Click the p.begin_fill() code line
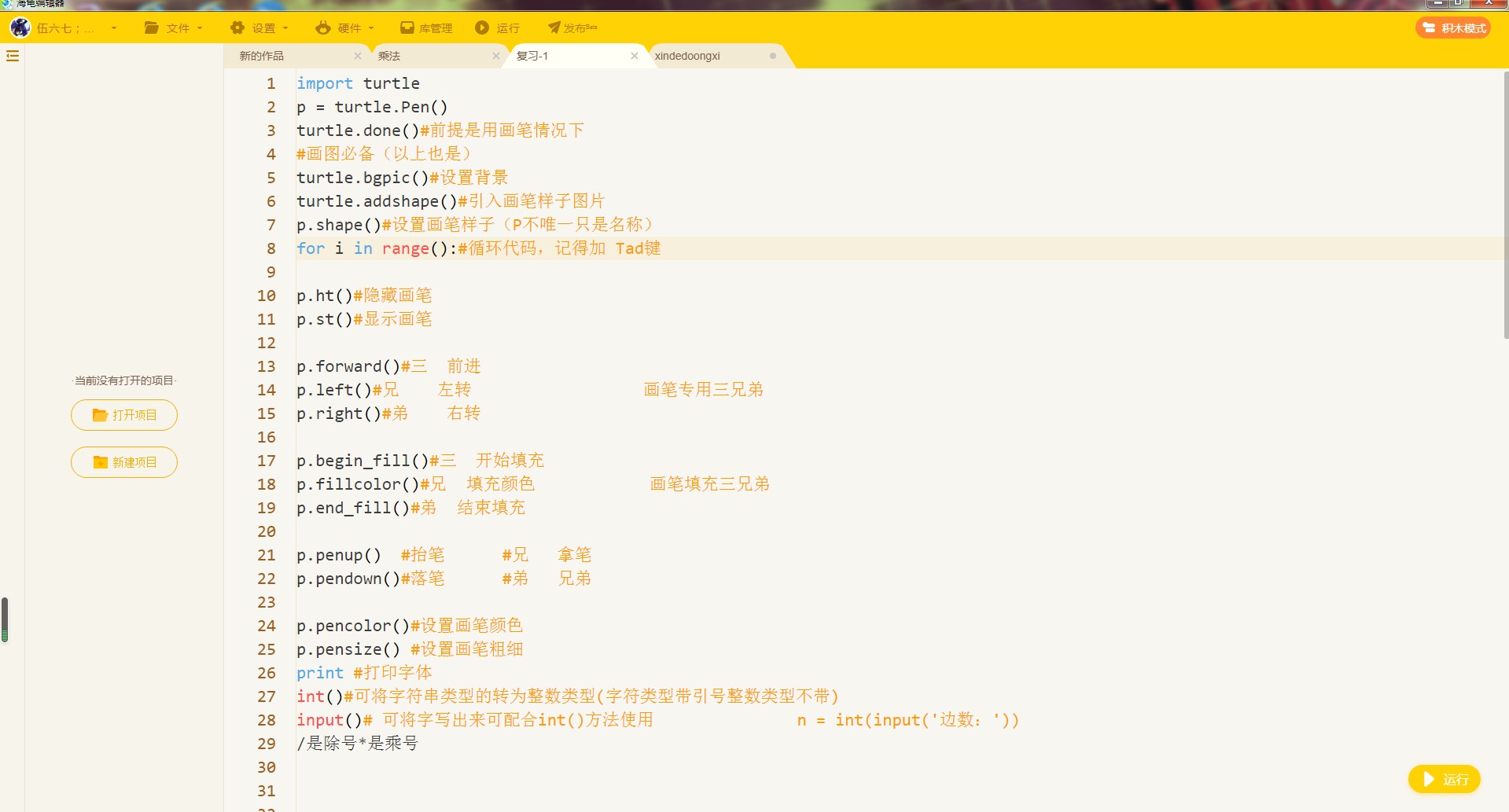 point(421,461)
